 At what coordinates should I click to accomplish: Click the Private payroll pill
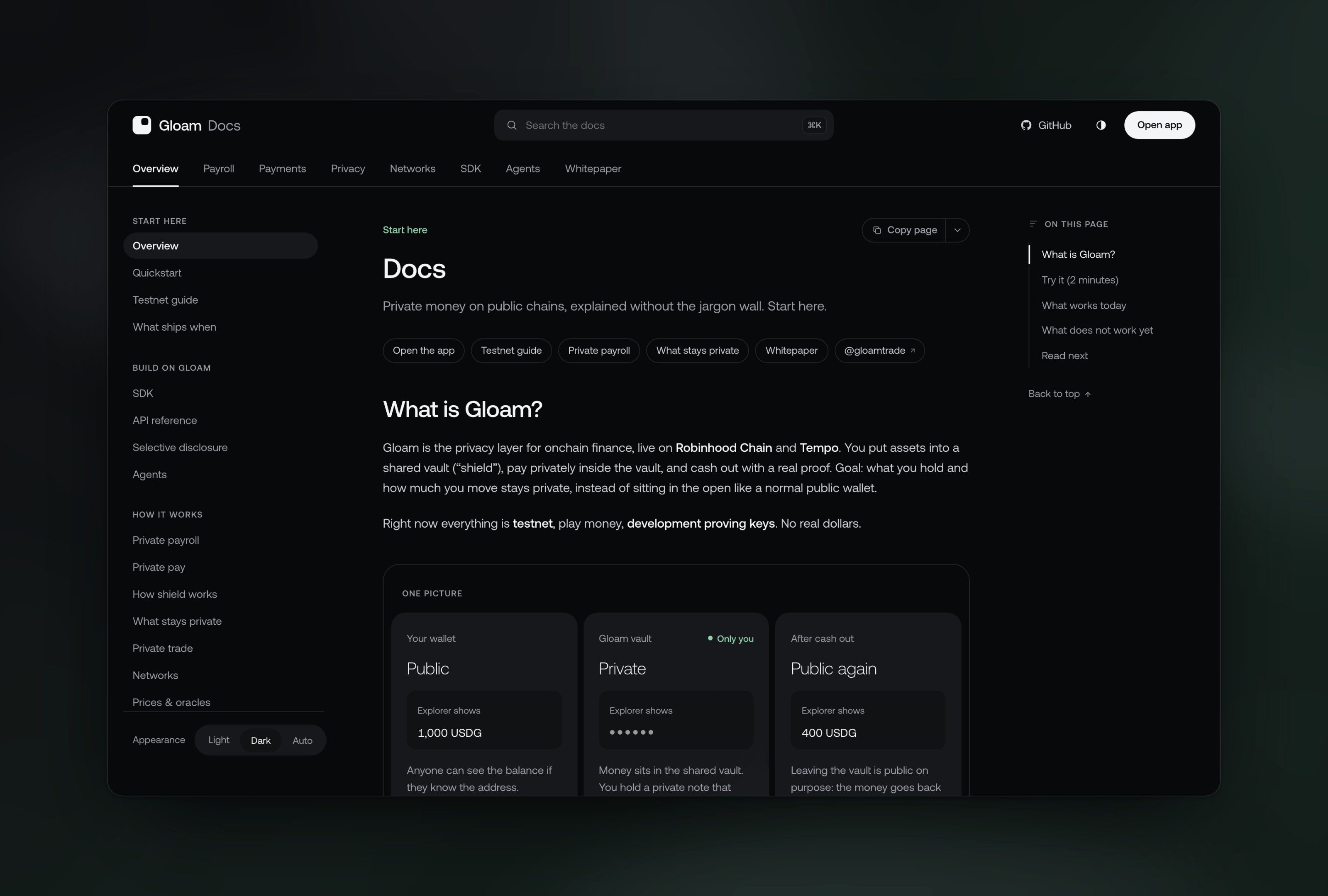599,351
